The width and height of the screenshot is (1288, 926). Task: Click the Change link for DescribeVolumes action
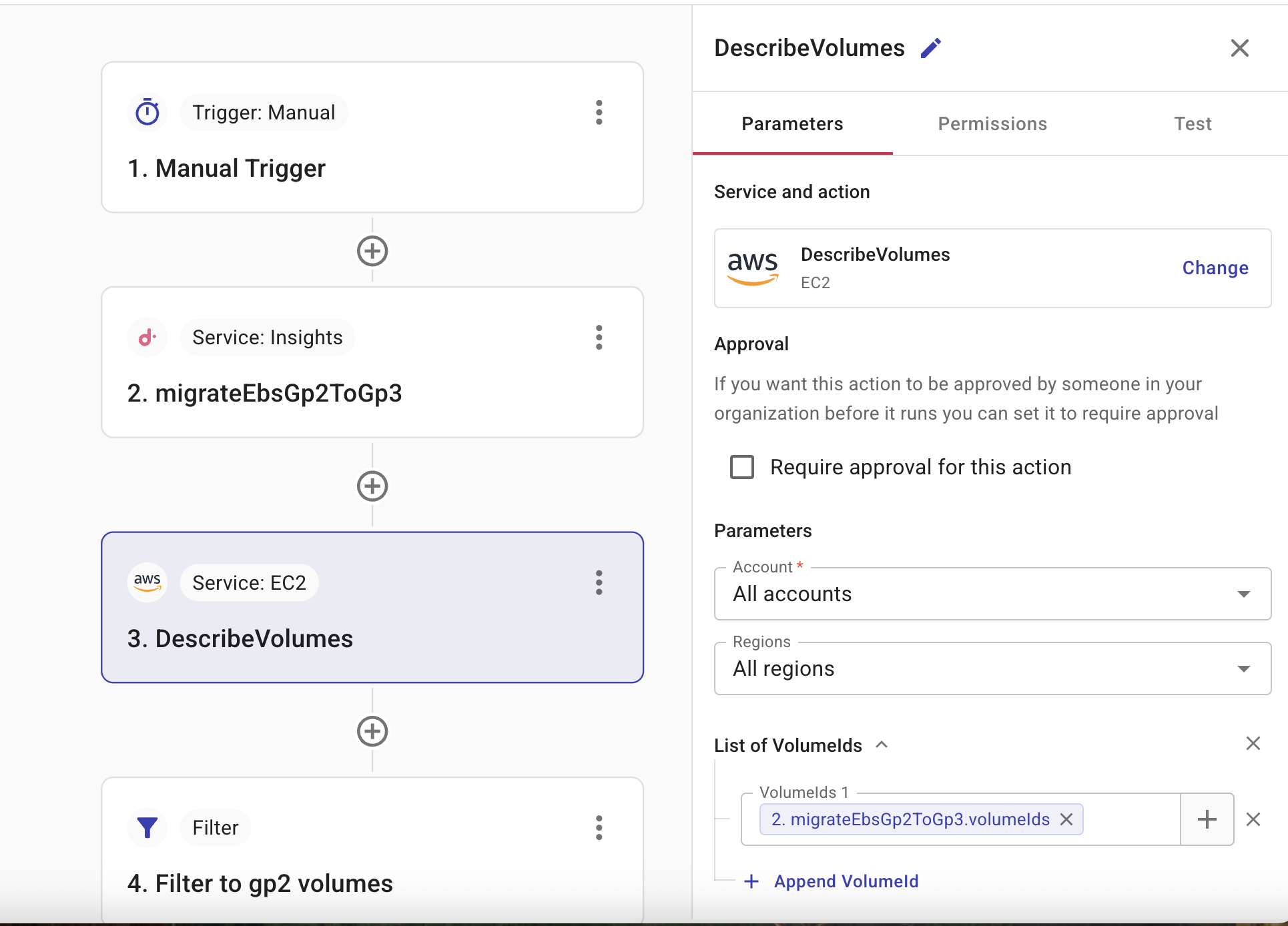(1215, 268)
